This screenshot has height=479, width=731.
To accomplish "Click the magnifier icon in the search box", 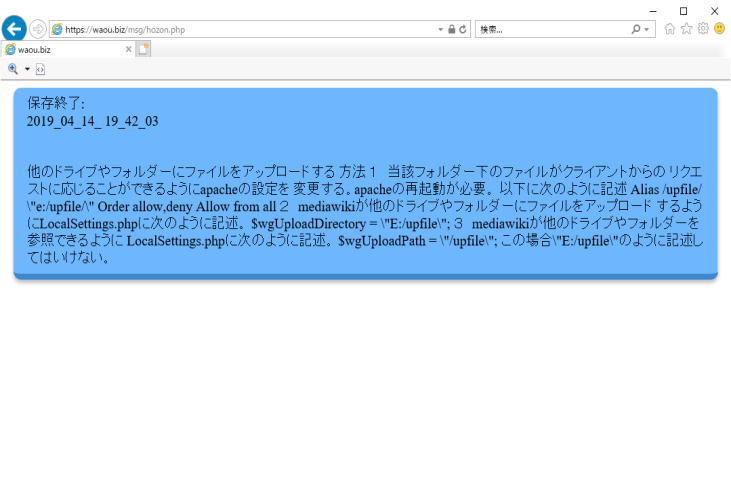I will coord(635,30).
